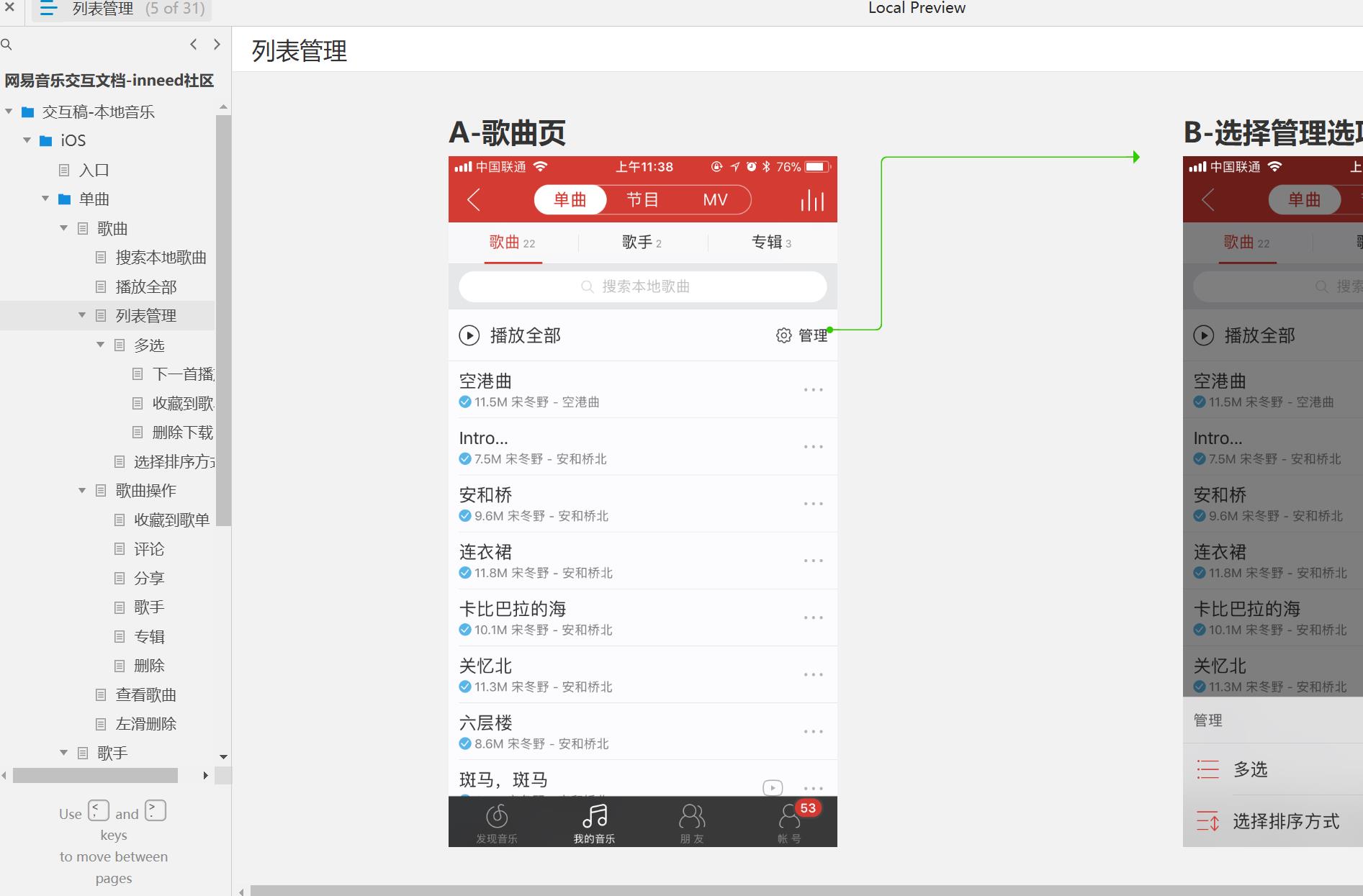The height and width of the screenshot is (896, 1363).
Task: Click the main canvas horizontal scrollbar
Action: [x=806, y=891]
